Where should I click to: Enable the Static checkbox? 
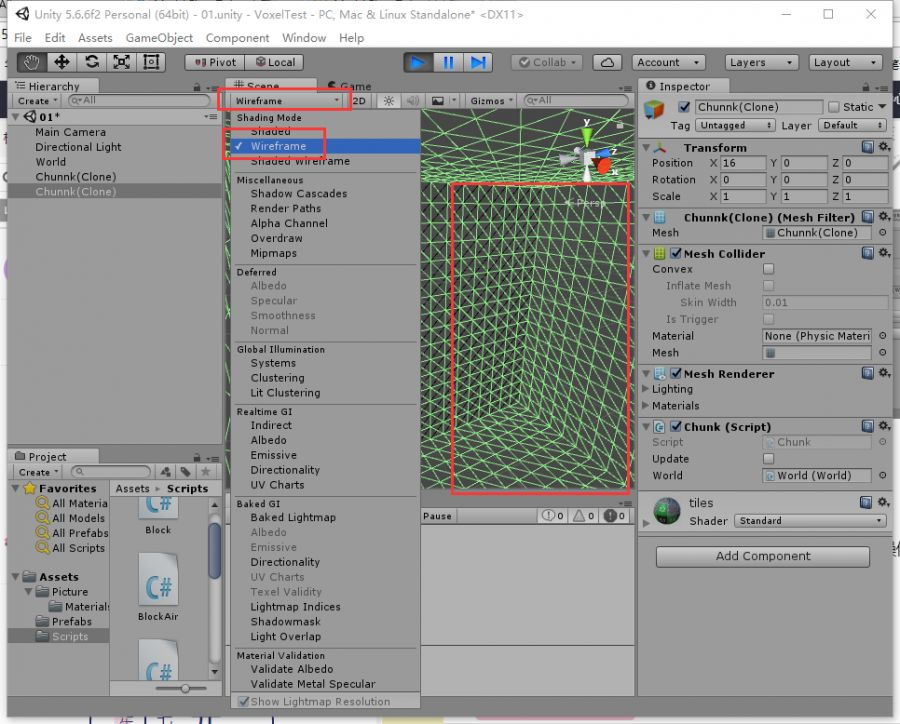834,107
